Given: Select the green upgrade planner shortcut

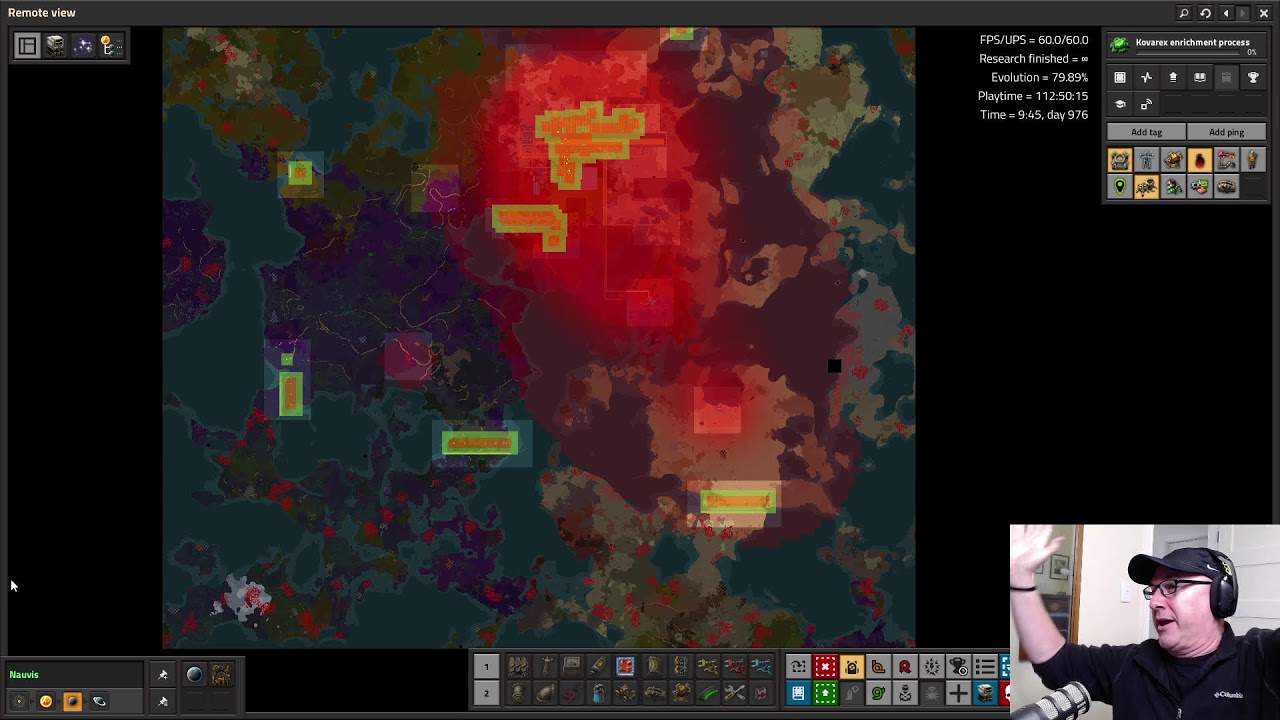Looking at the screenshot, I should coord(825,693).
